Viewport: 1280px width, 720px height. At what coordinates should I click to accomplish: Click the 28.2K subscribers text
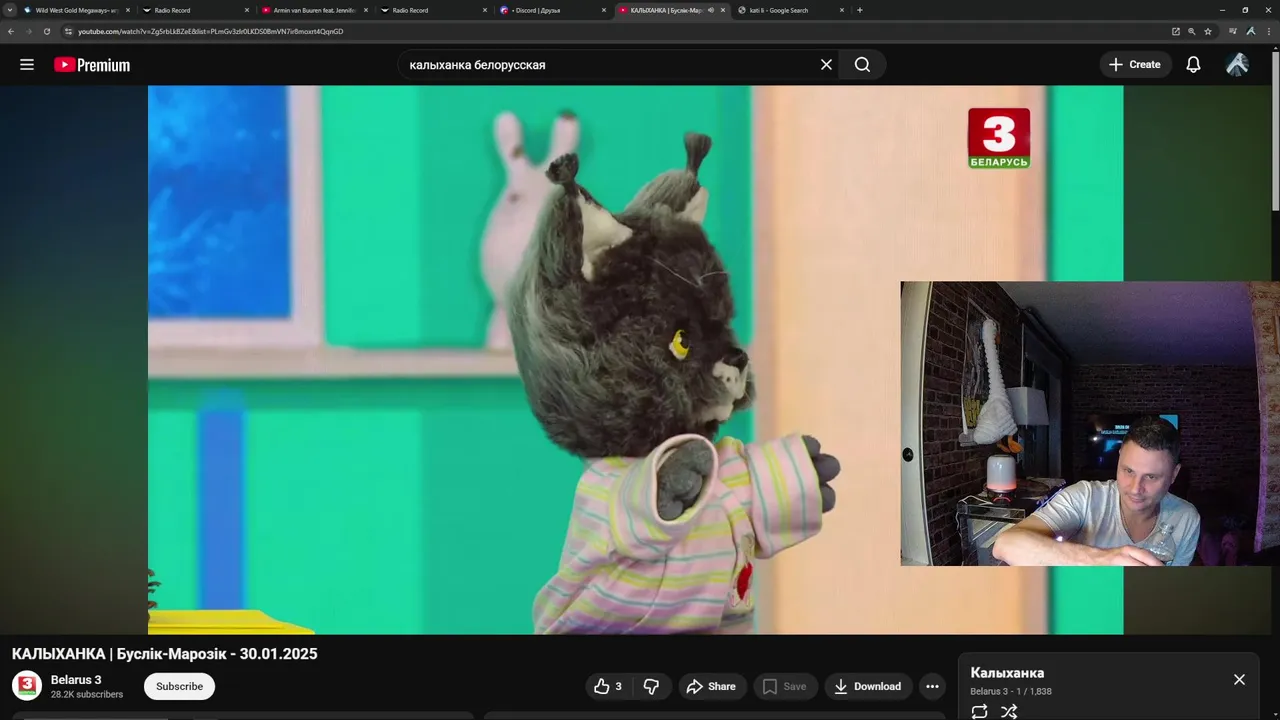tap(87, 694)
